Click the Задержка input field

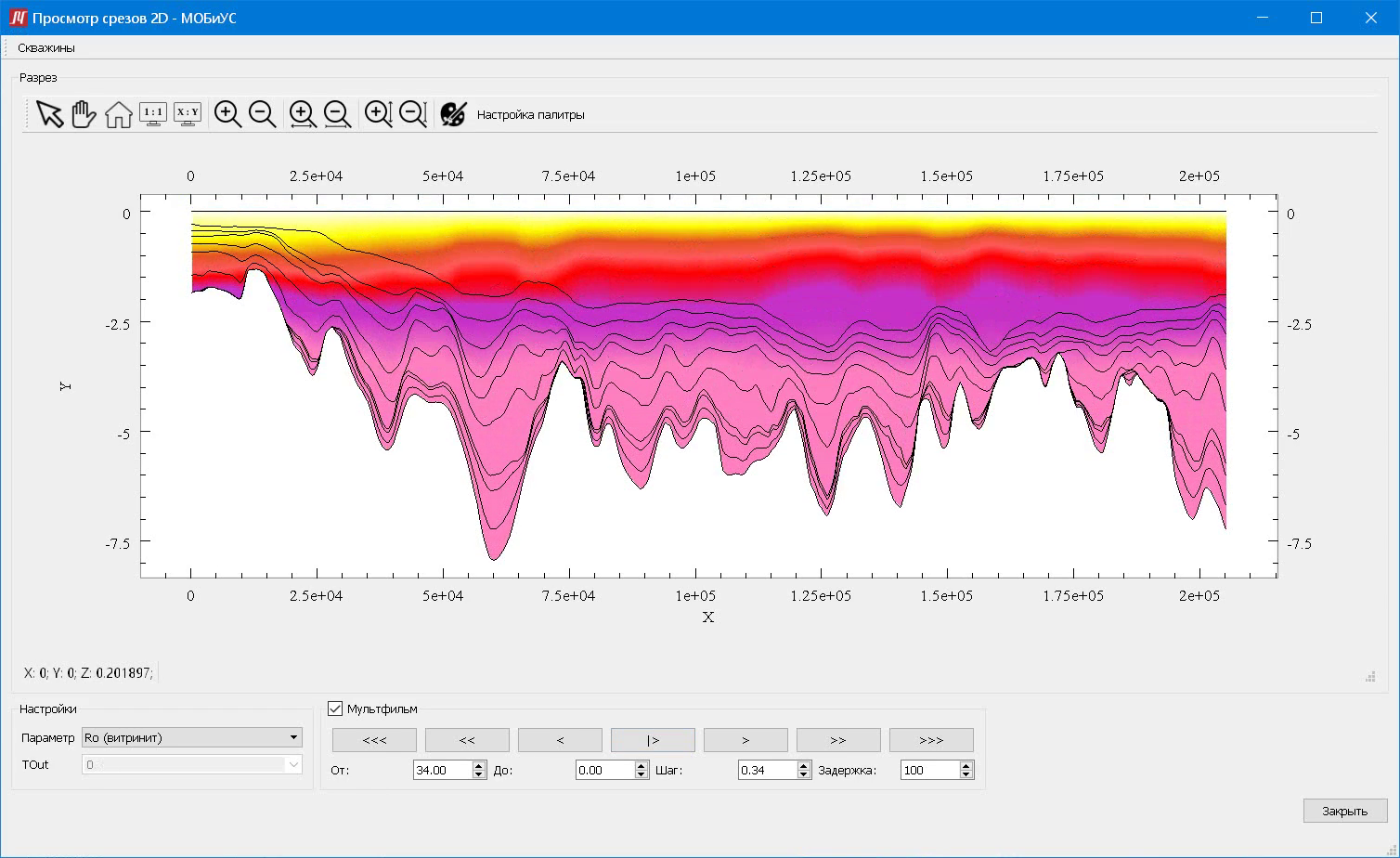929,770
